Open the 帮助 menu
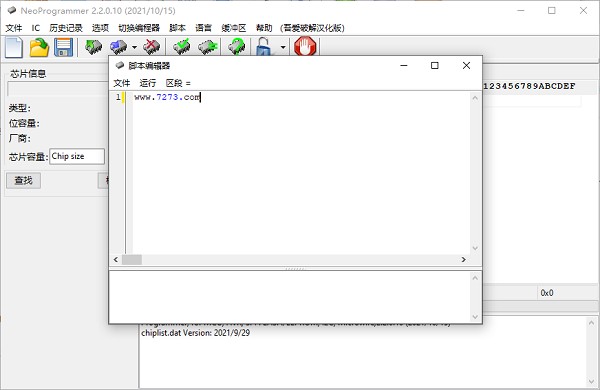Screen dimensions: 600x390 point(264,28)
